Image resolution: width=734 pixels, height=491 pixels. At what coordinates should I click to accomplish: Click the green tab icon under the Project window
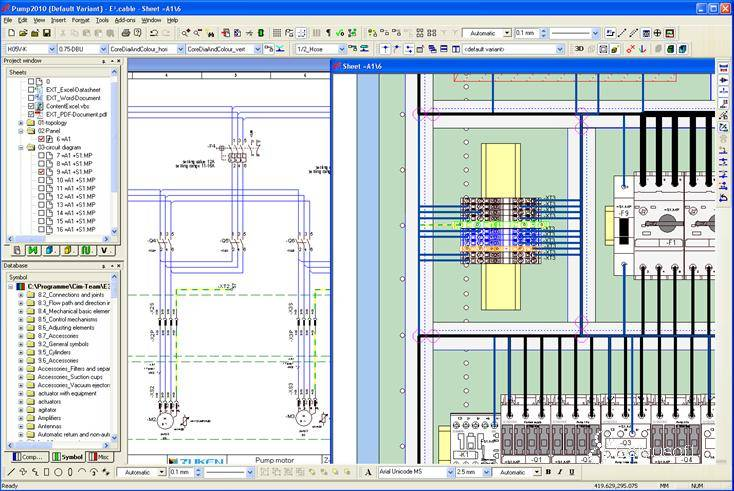33,250
